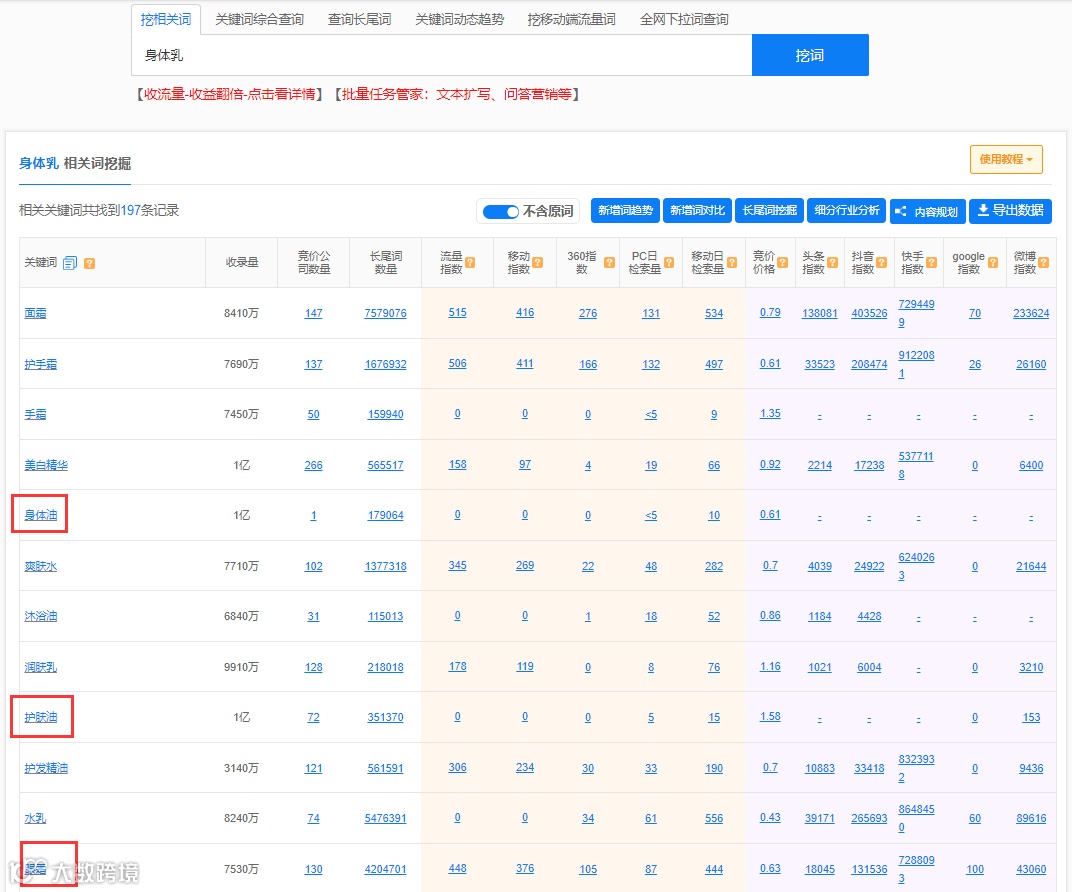This screenshot has height=892, width=1072.
Task: Click 沐浴油 mobile daily searches 52
Action: [714, 617]
